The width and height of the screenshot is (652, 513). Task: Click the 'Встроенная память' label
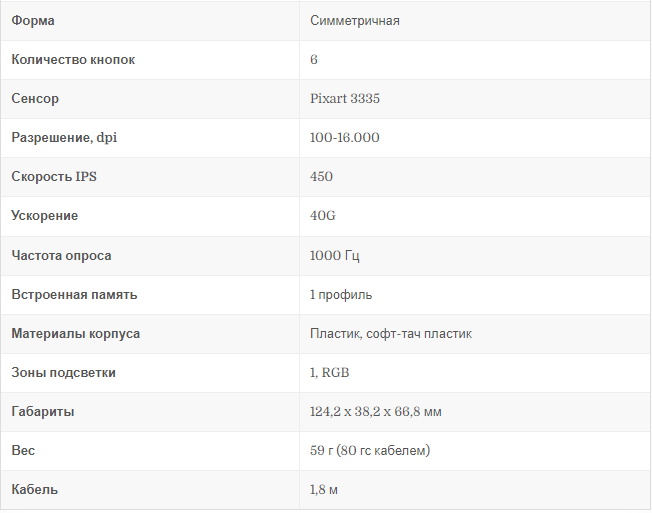(x=74, y=295)
